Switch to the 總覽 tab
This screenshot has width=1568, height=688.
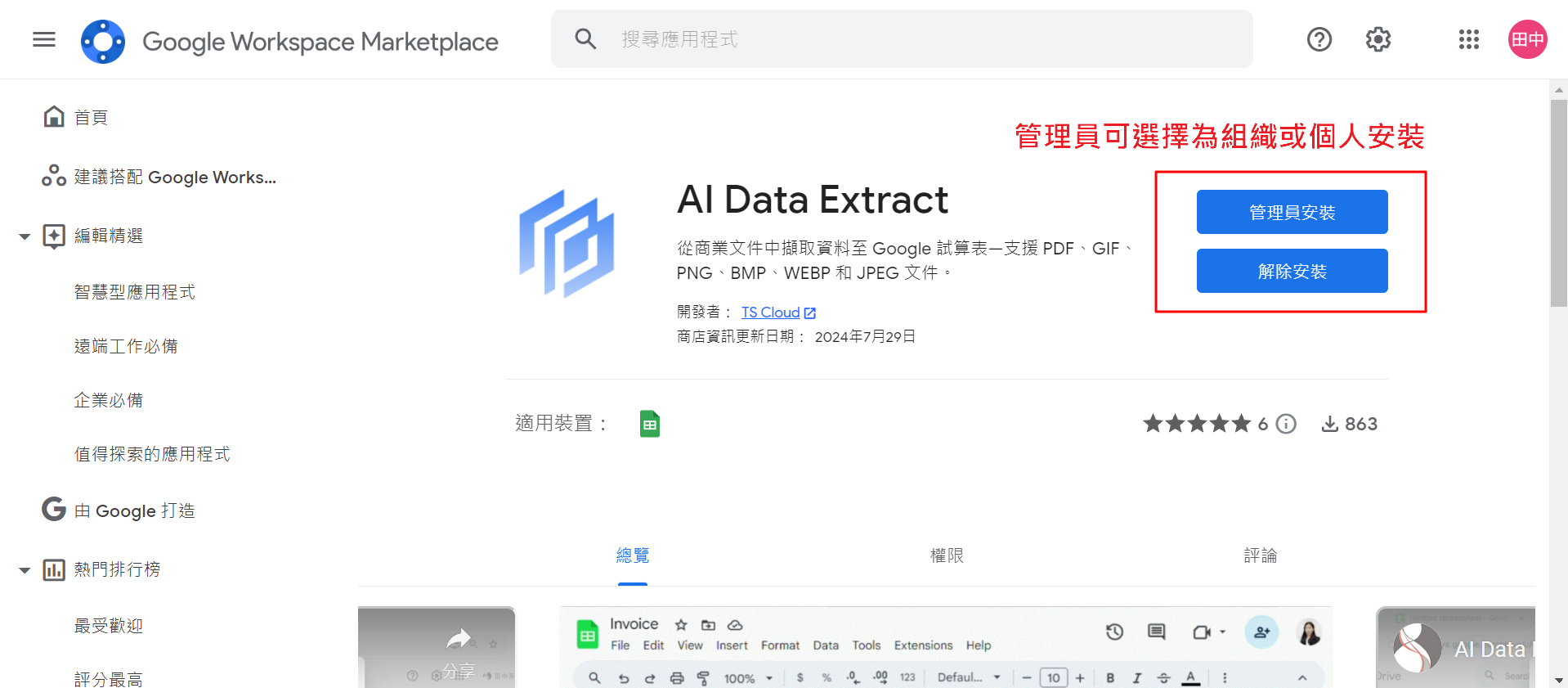point(633,556)
